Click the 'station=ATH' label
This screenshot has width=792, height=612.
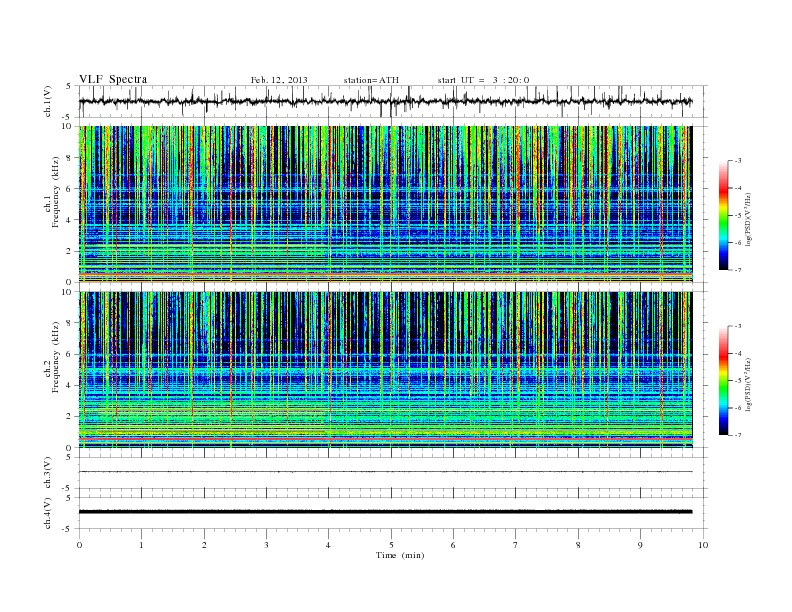tap(371, 80)
